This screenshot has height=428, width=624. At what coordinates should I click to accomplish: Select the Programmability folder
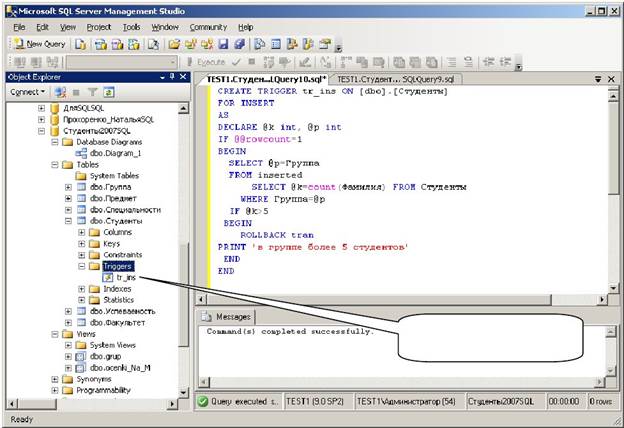click(x=103, y=390)
